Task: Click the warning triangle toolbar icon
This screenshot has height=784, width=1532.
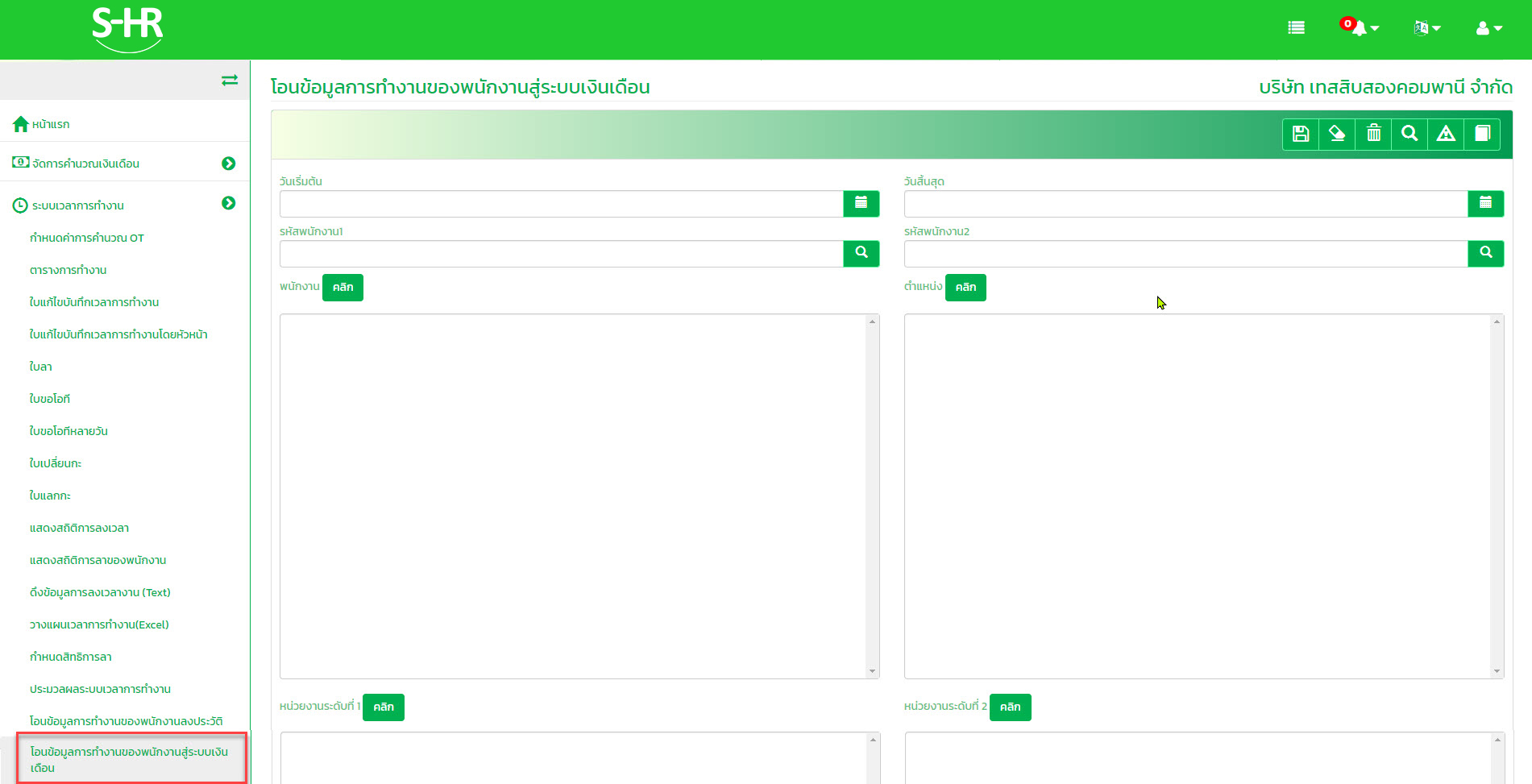Action: (1446, 134)
